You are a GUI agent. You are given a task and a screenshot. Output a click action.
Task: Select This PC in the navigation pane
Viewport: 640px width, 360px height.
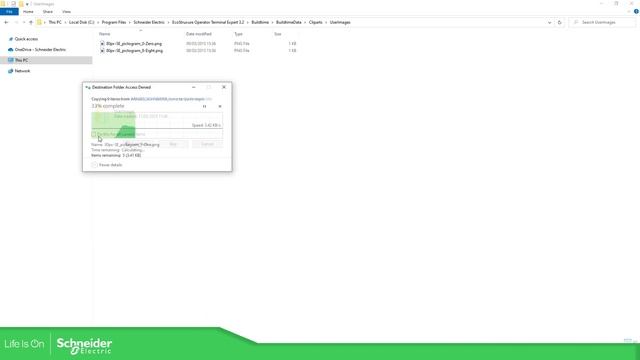[x=46, y=60]
